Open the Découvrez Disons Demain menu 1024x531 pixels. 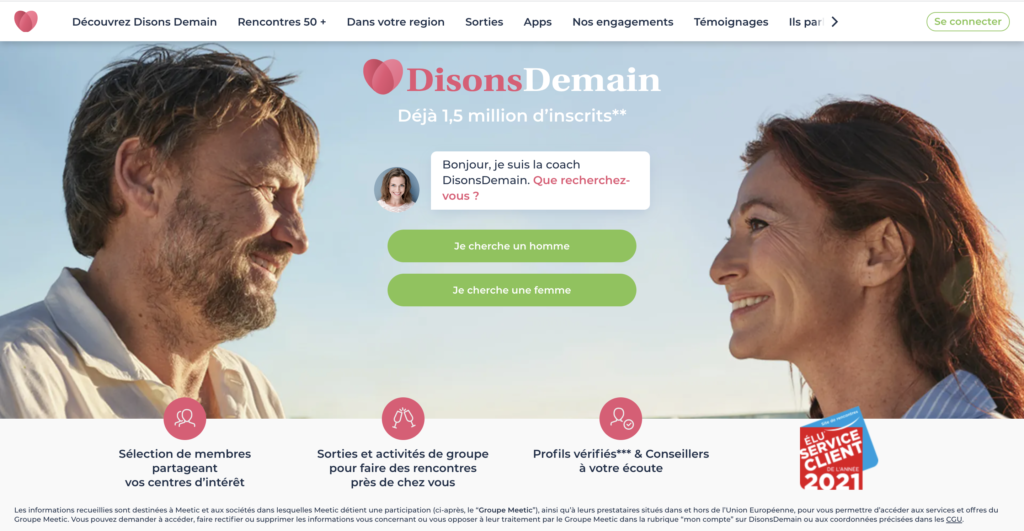144,22
